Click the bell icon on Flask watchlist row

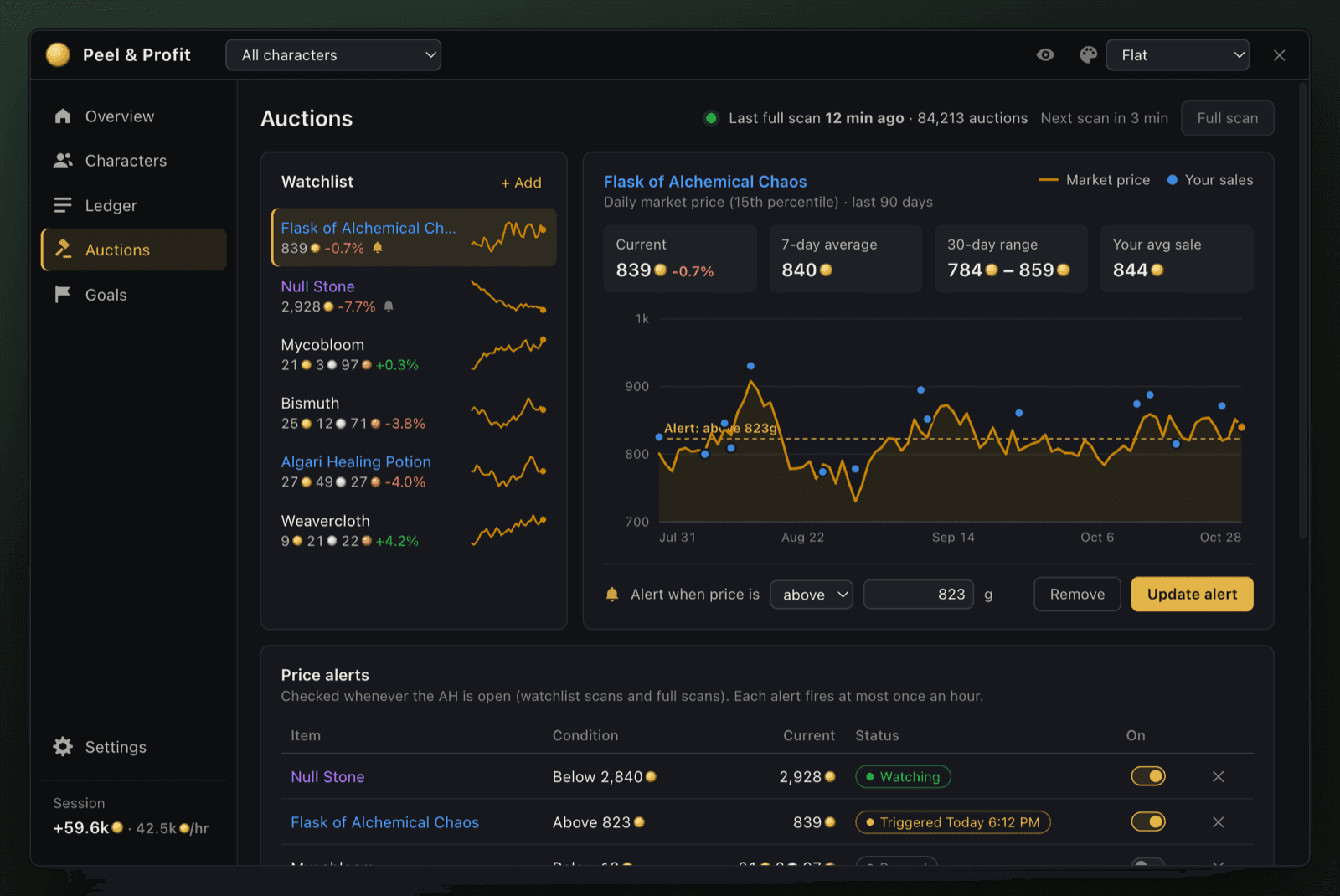coord(378,248)
